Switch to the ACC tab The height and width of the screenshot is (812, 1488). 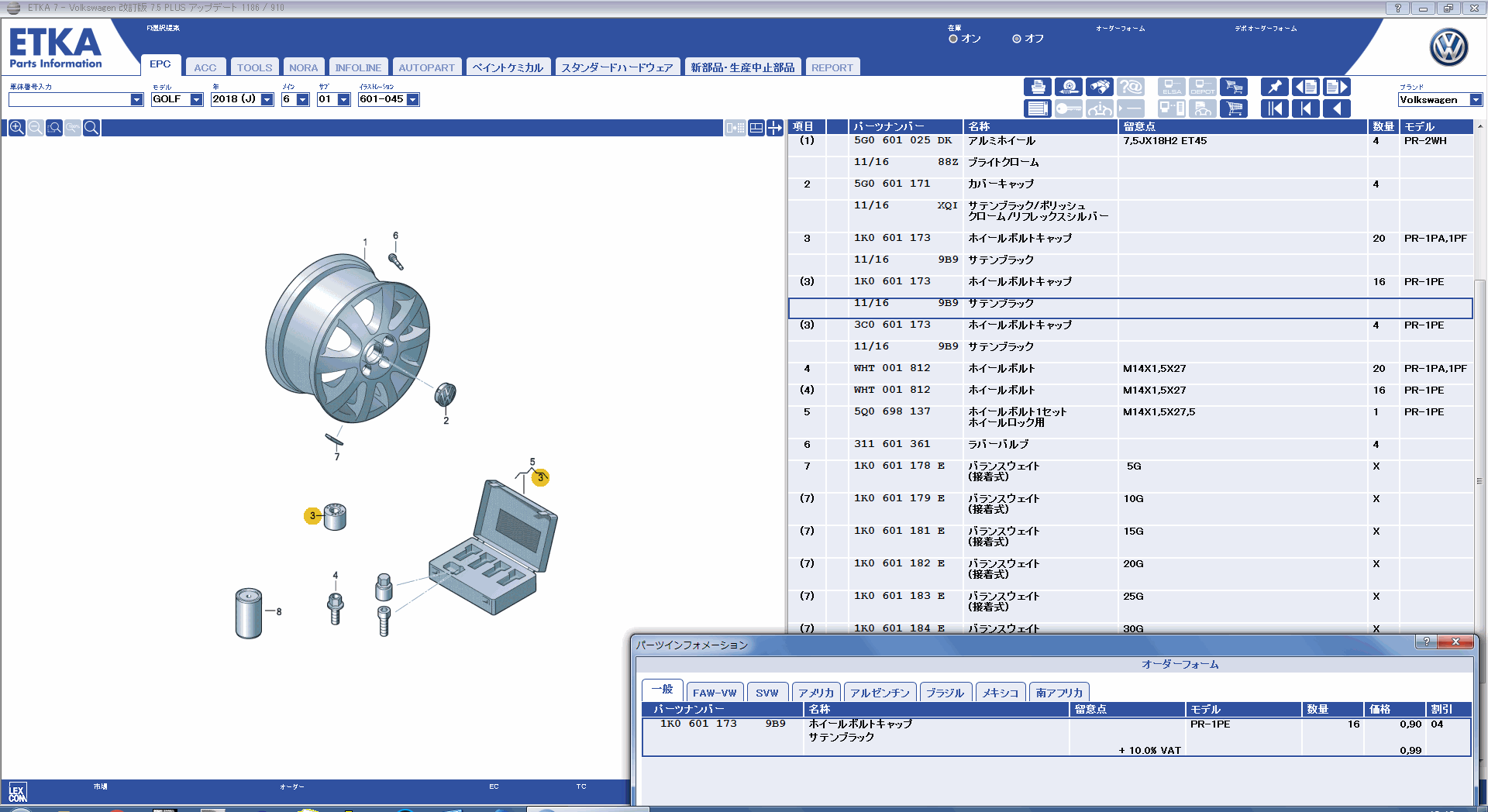[x=205, y=67]
